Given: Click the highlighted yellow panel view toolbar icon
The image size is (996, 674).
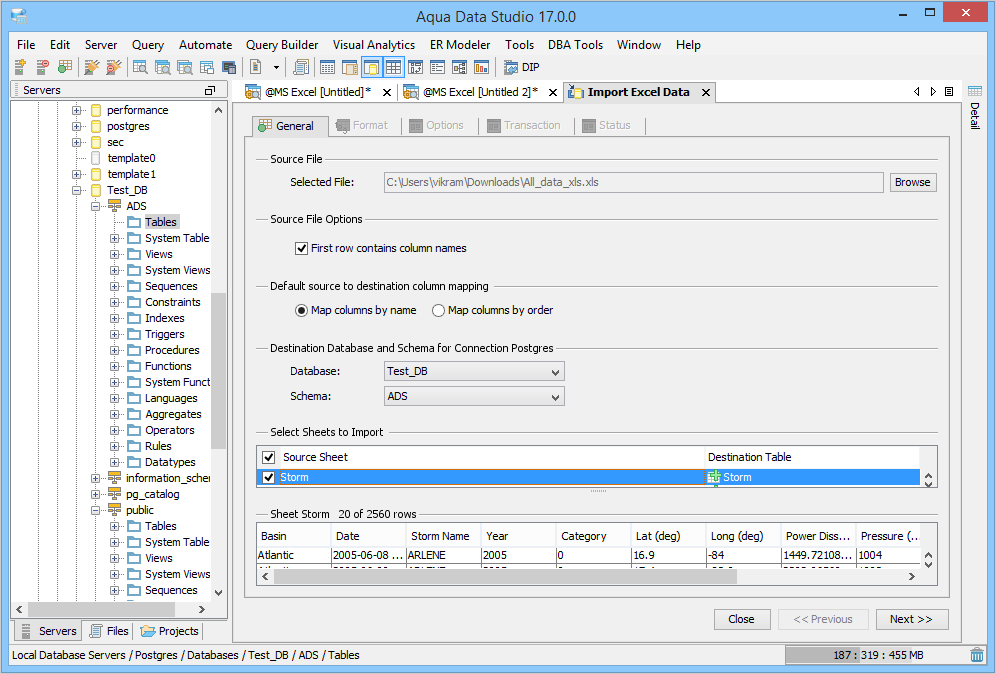Looking at the screenshot, I should (x=372, y=67).
